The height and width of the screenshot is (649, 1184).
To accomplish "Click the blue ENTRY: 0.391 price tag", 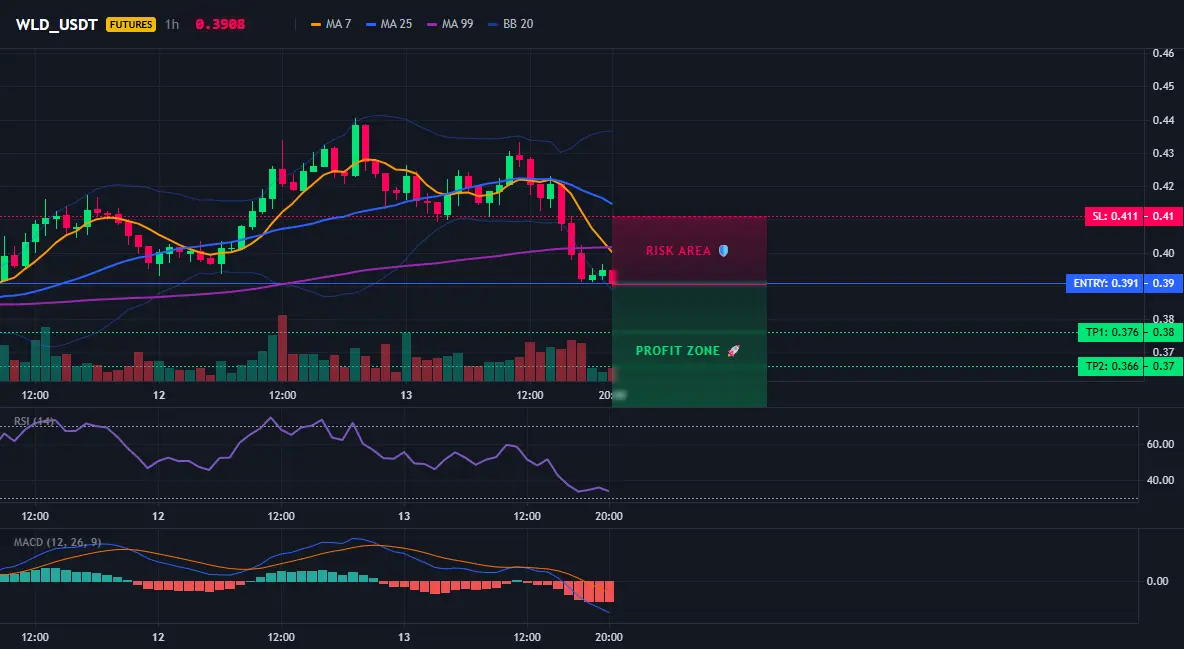I will pos(1104,284).
